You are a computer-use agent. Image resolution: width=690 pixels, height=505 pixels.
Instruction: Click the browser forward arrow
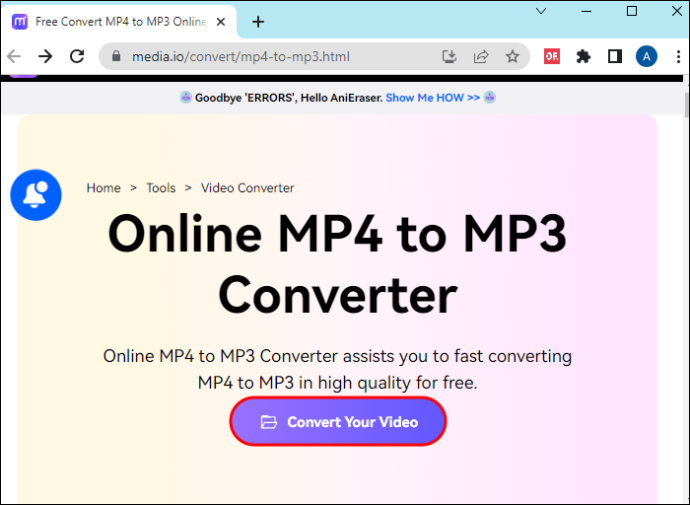[x=45, y=56]
